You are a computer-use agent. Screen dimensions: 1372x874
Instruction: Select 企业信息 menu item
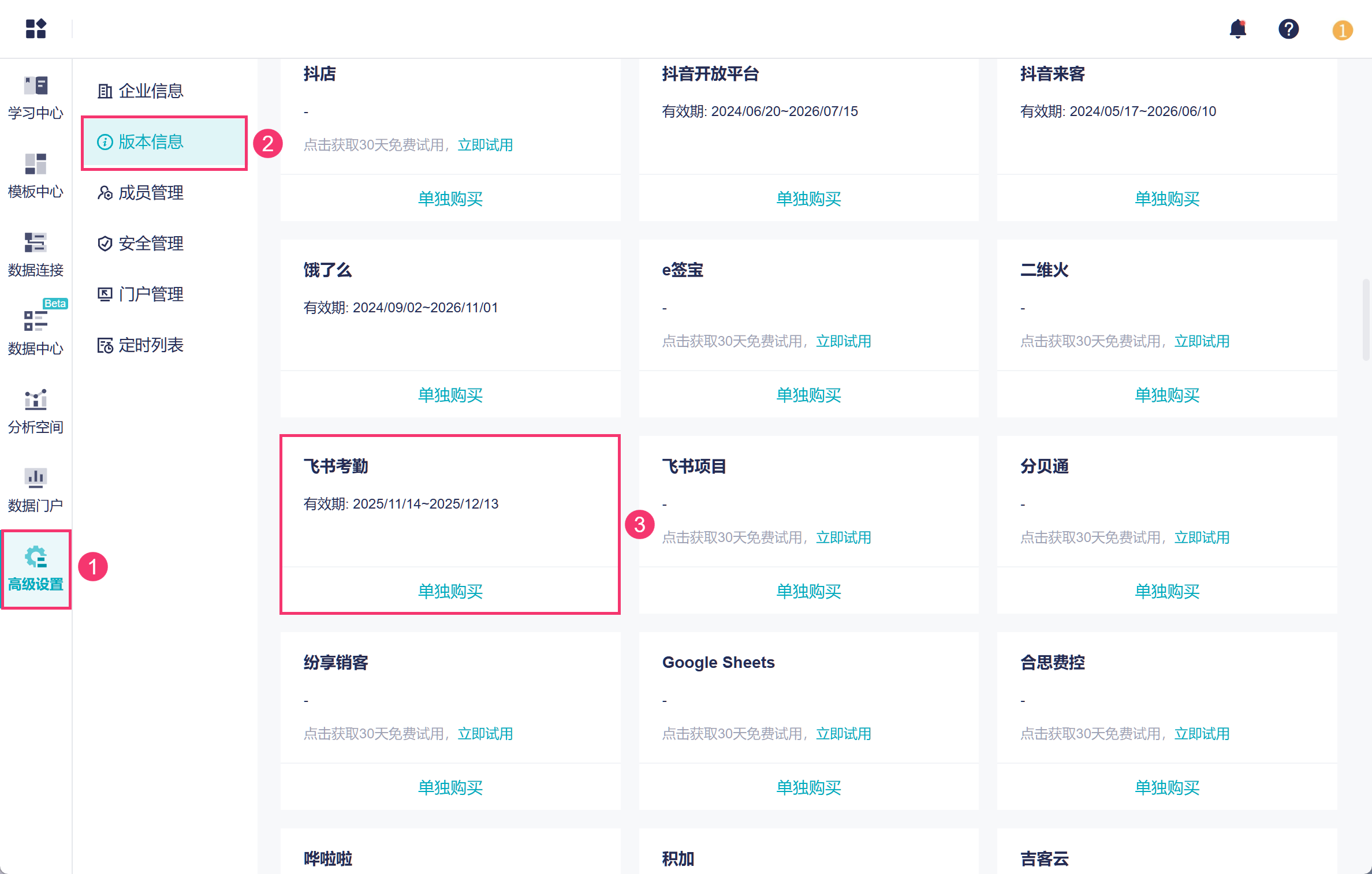coord(150,91)
